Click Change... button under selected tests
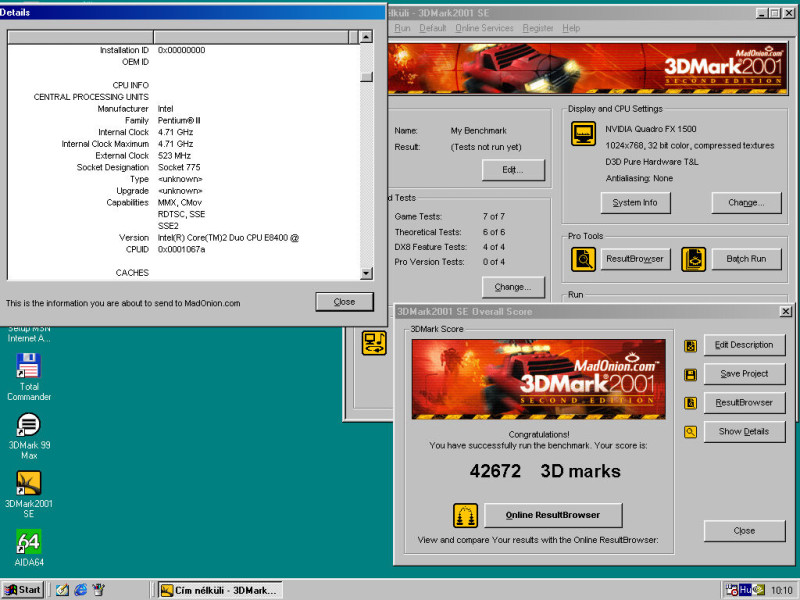 pyautogui.click(x=513, y=287)
